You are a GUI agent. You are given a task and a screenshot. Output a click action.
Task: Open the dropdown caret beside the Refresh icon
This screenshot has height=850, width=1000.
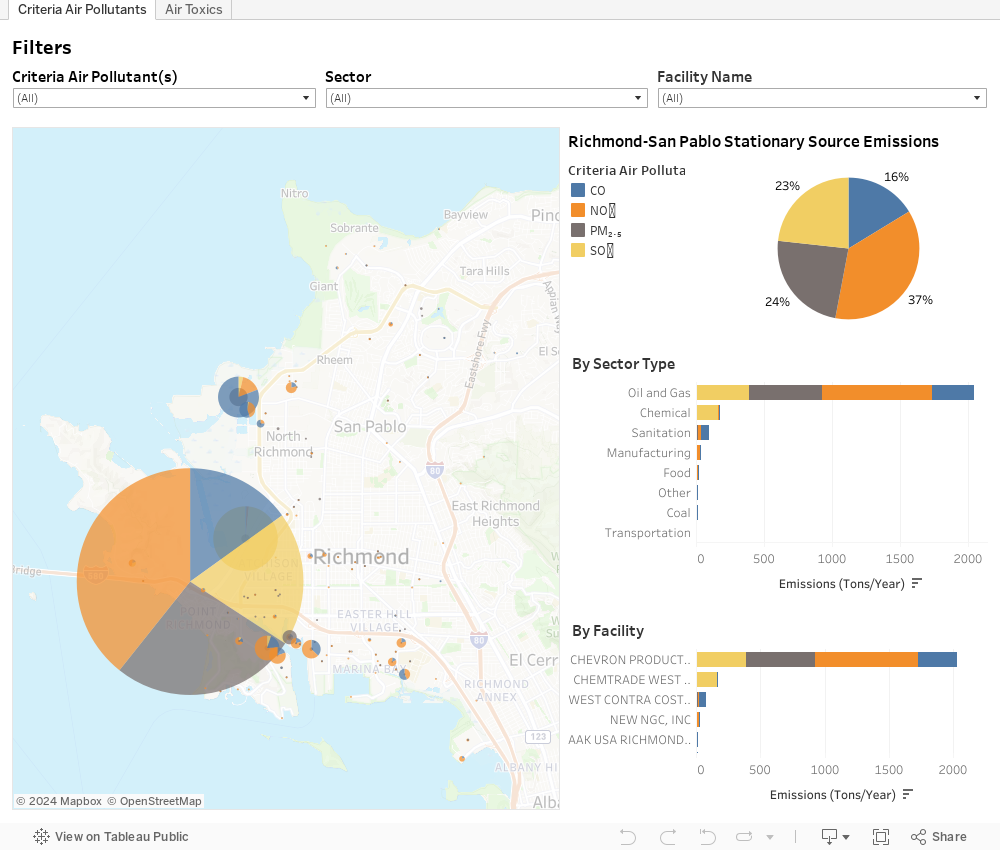tap(770, 837)
